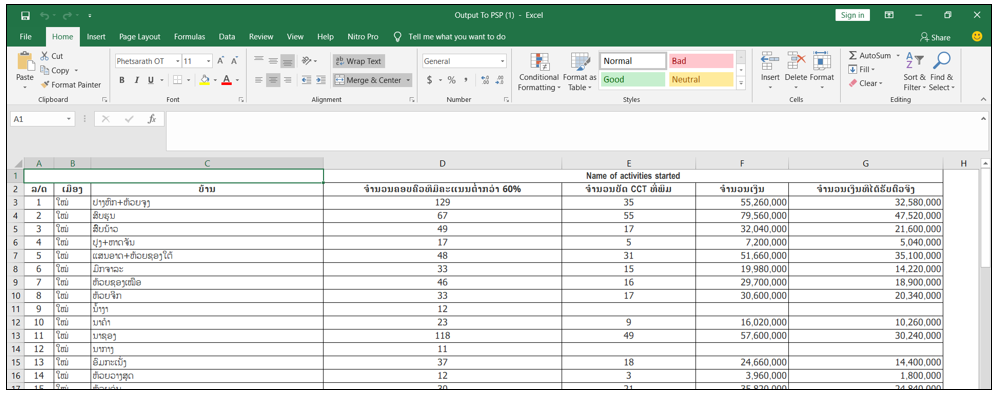This screenshot has width=994, height=395.
Task: Open Conditional Formatting
Action: pos(538,72)
